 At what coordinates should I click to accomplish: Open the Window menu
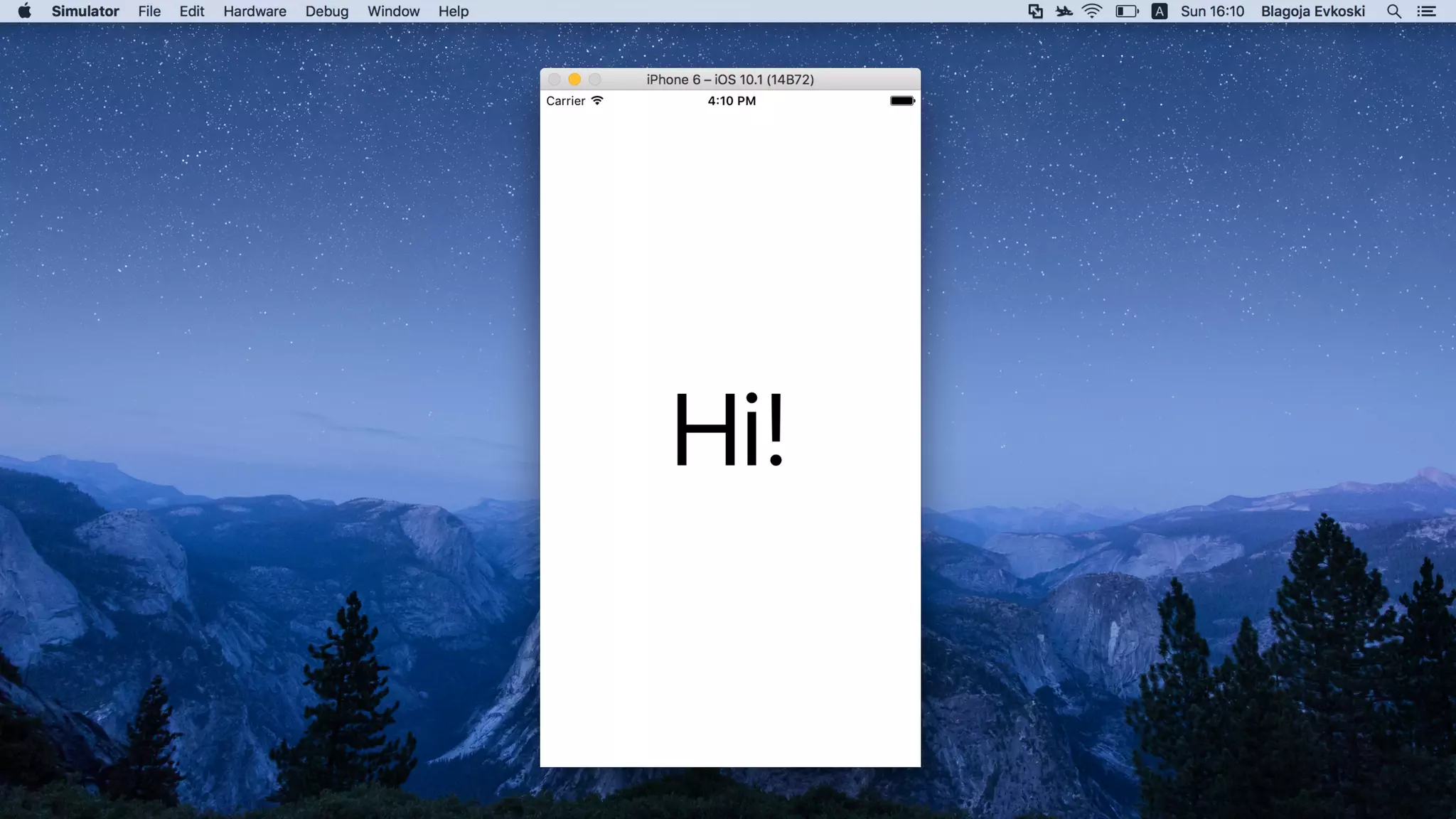click(x=393, y=11)
